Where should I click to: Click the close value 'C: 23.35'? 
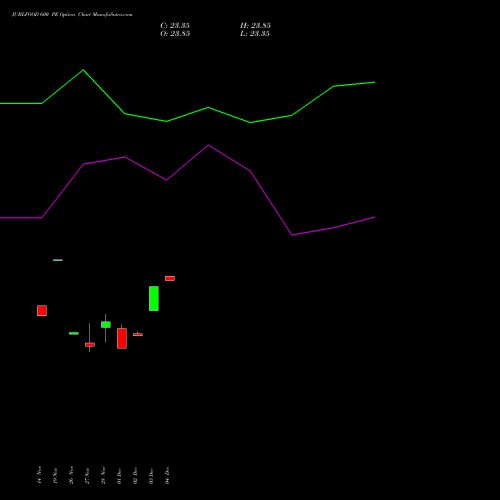(175, 26)
